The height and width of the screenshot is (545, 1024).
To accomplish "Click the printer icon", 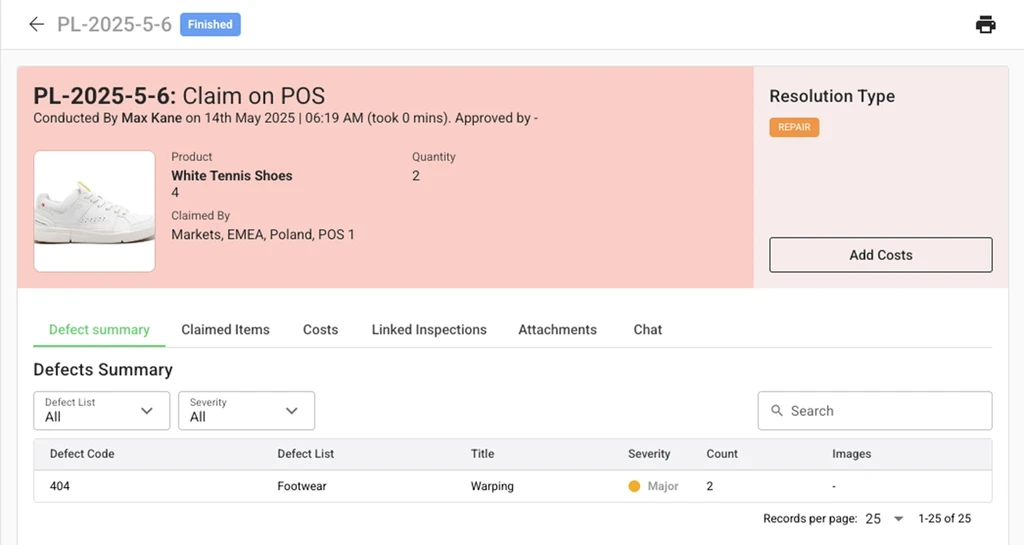I will pos(985,25).
